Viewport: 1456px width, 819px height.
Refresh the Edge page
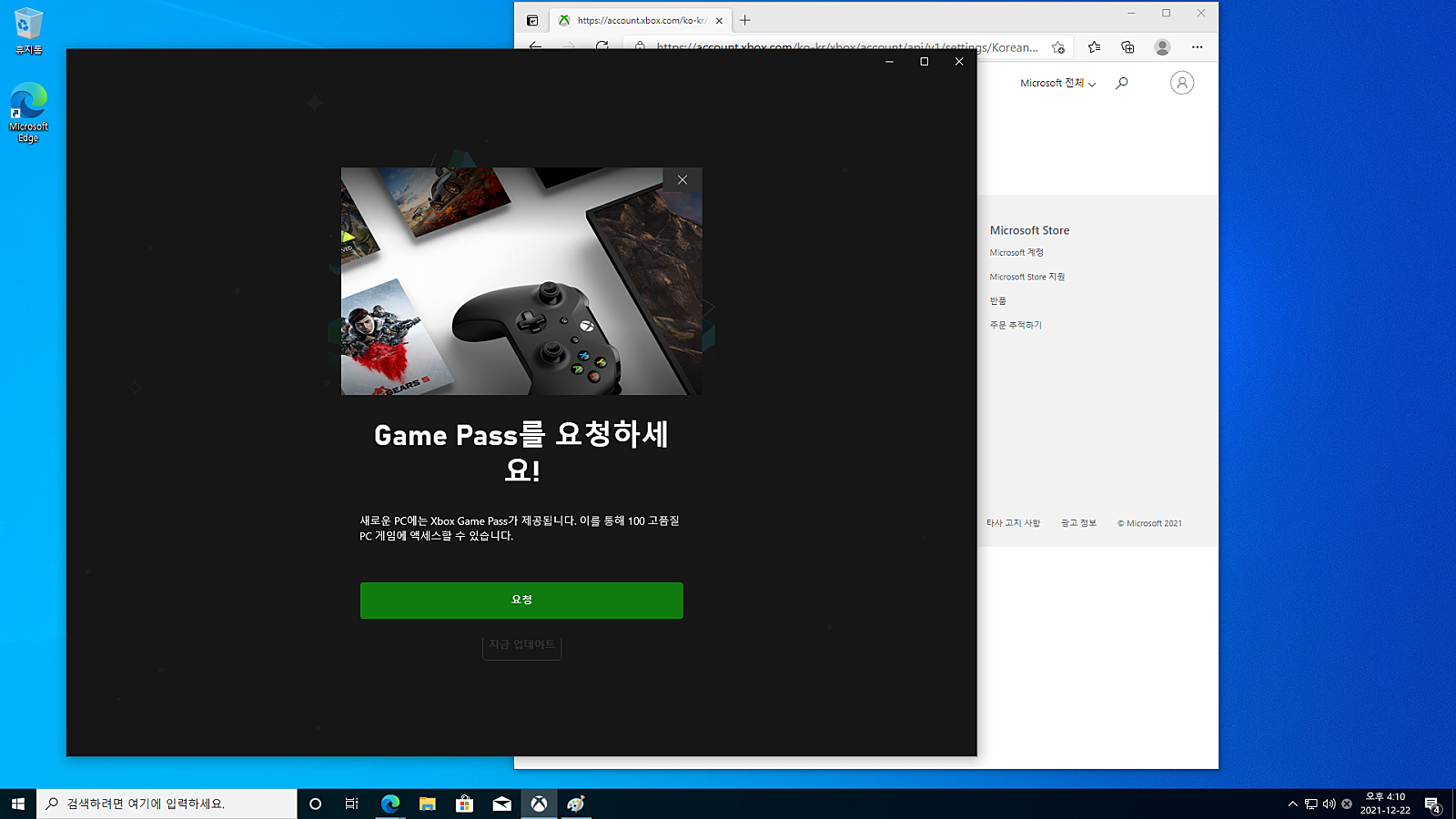point(602,45)
